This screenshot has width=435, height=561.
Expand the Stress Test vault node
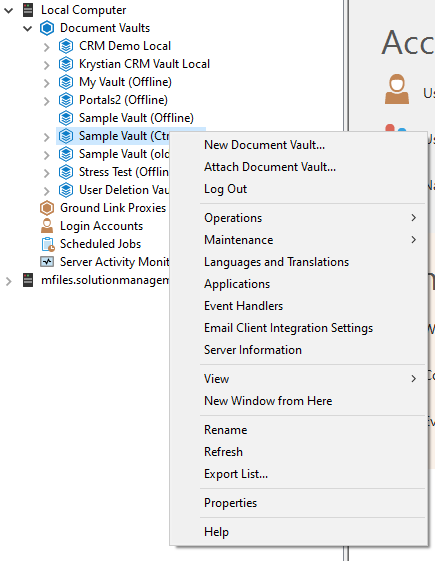[x=47, y=173]
